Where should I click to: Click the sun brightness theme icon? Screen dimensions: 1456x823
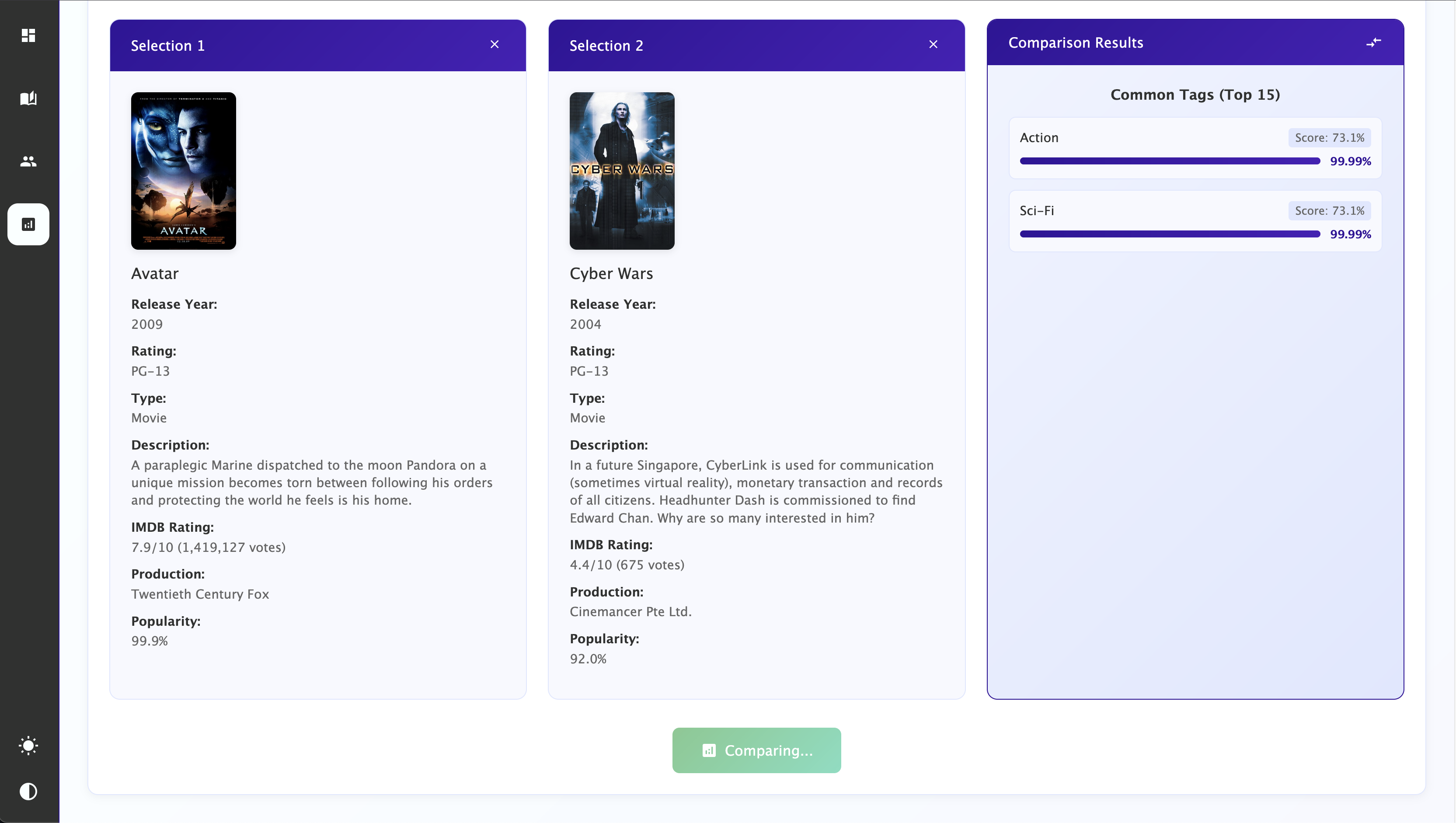point(28,746)
